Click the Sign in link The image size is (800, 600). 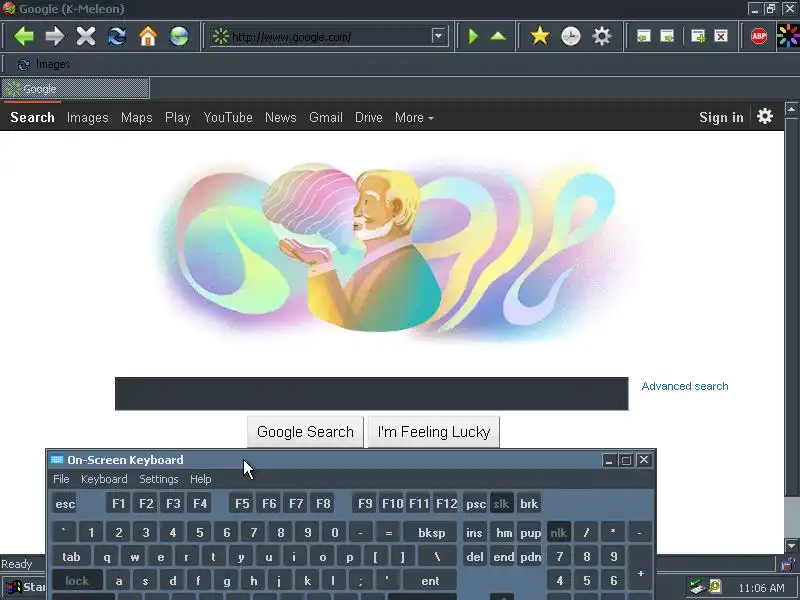point(721,117)
